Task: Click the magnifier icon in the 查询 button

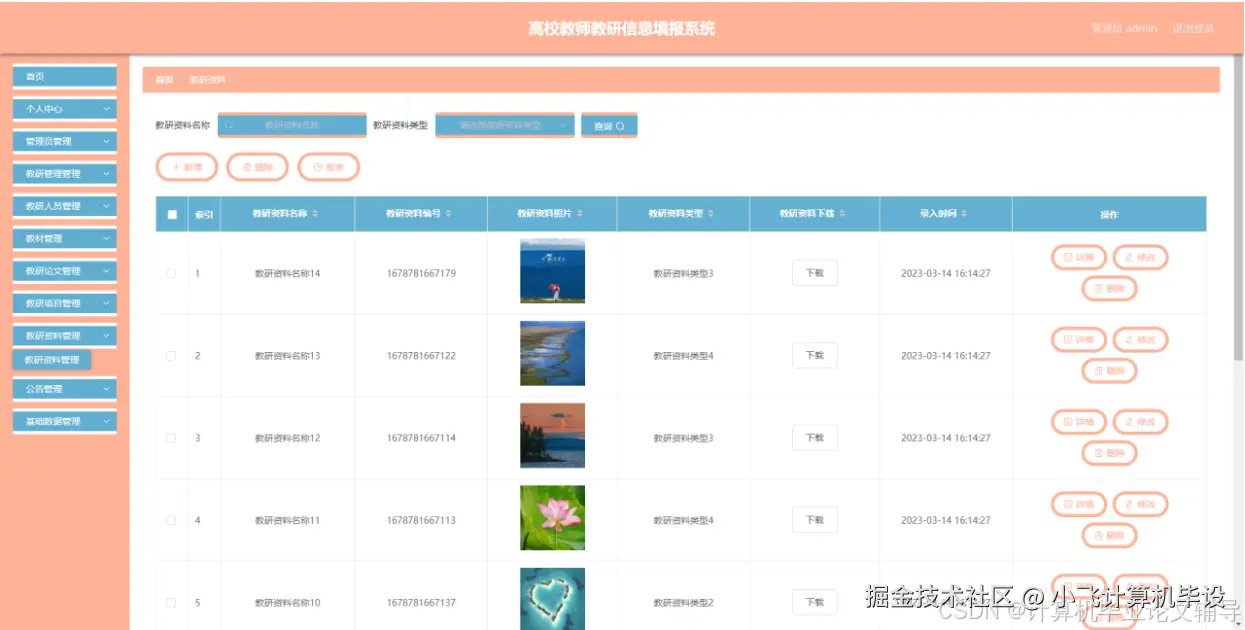Action: (x=620, y=125)
